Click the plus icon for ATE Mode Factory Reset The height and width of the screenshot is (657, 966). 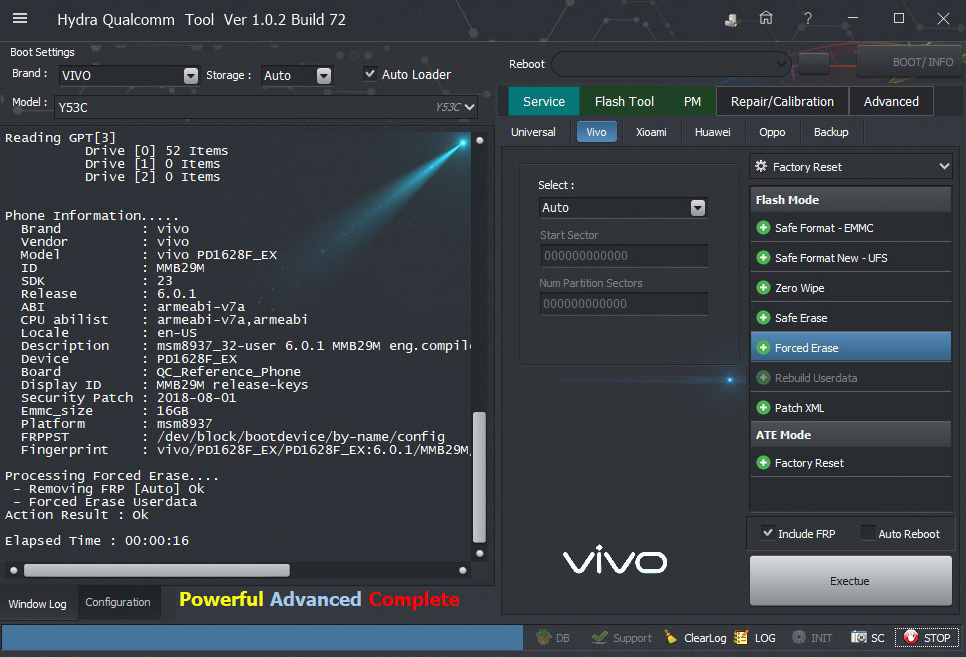(x=763, y=463)
